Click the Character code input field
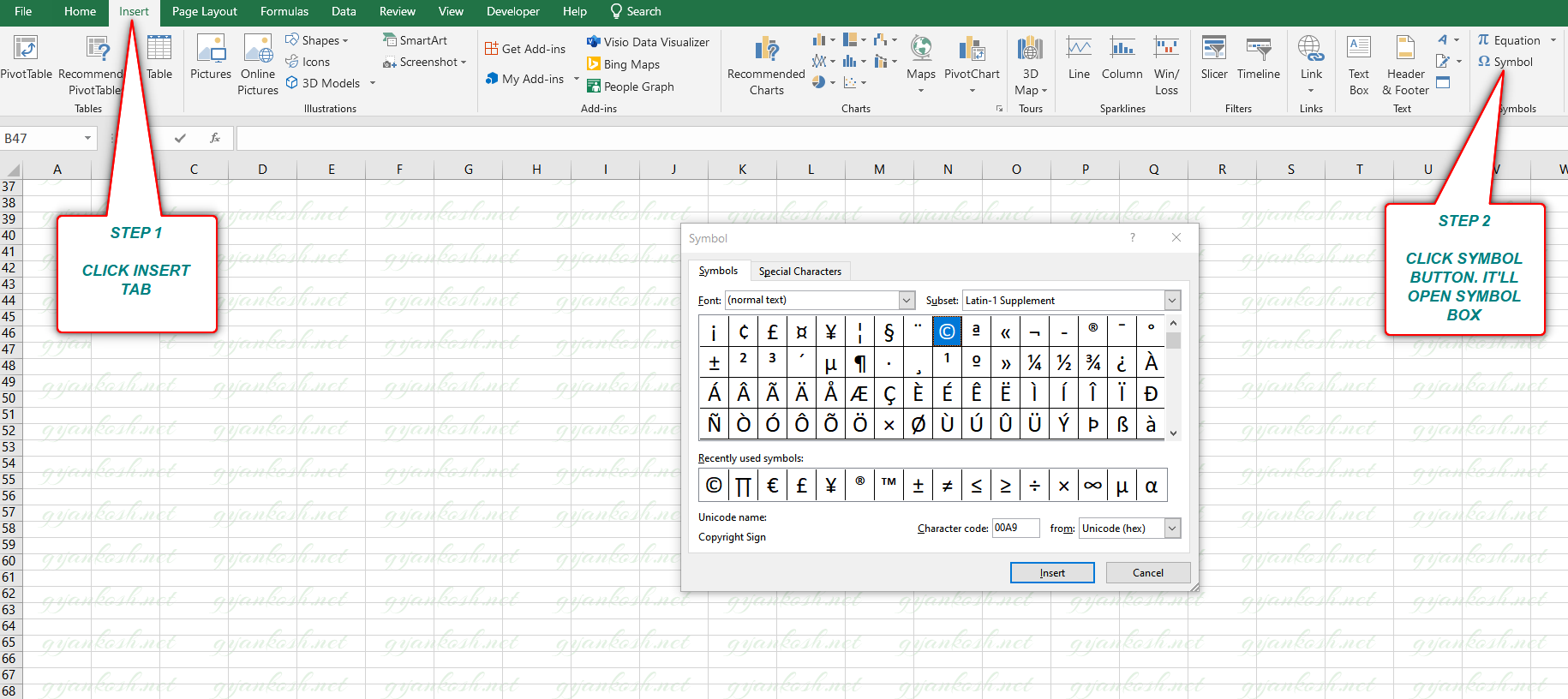Viewport: 1568px width, 699px height. [x=1015, y=528]
